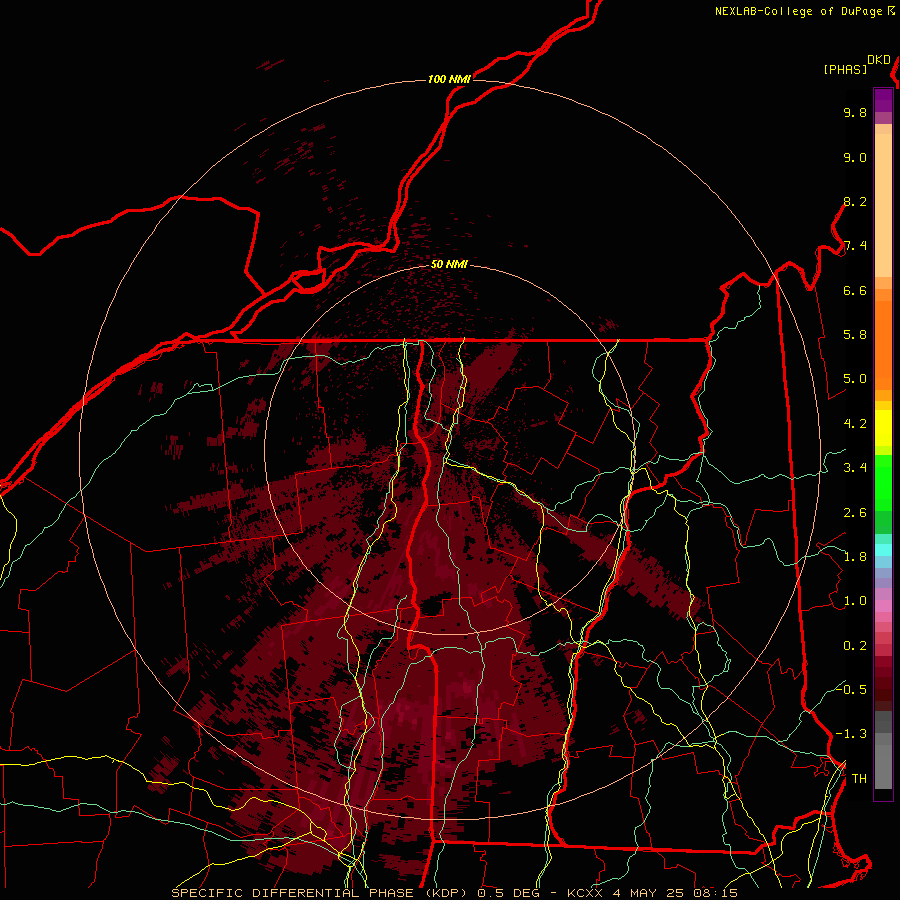Click the 0.2 legend value
Image resolution: width=900 pixels, height=900 pixels.
[x=855, y=646]
